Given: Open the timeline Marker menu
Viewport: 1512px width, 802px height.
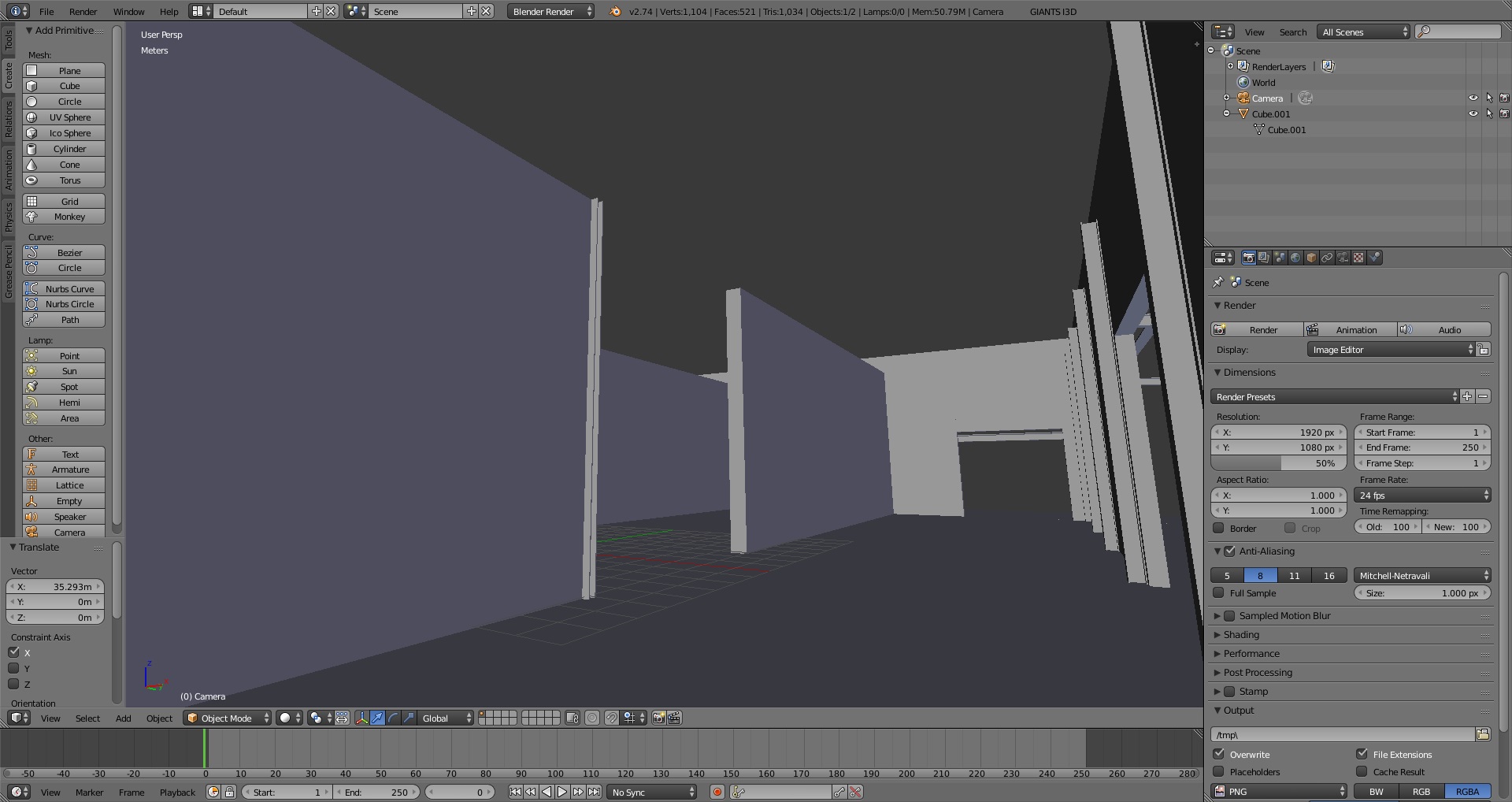Looking at the screenshot, I should coord(89,792).
